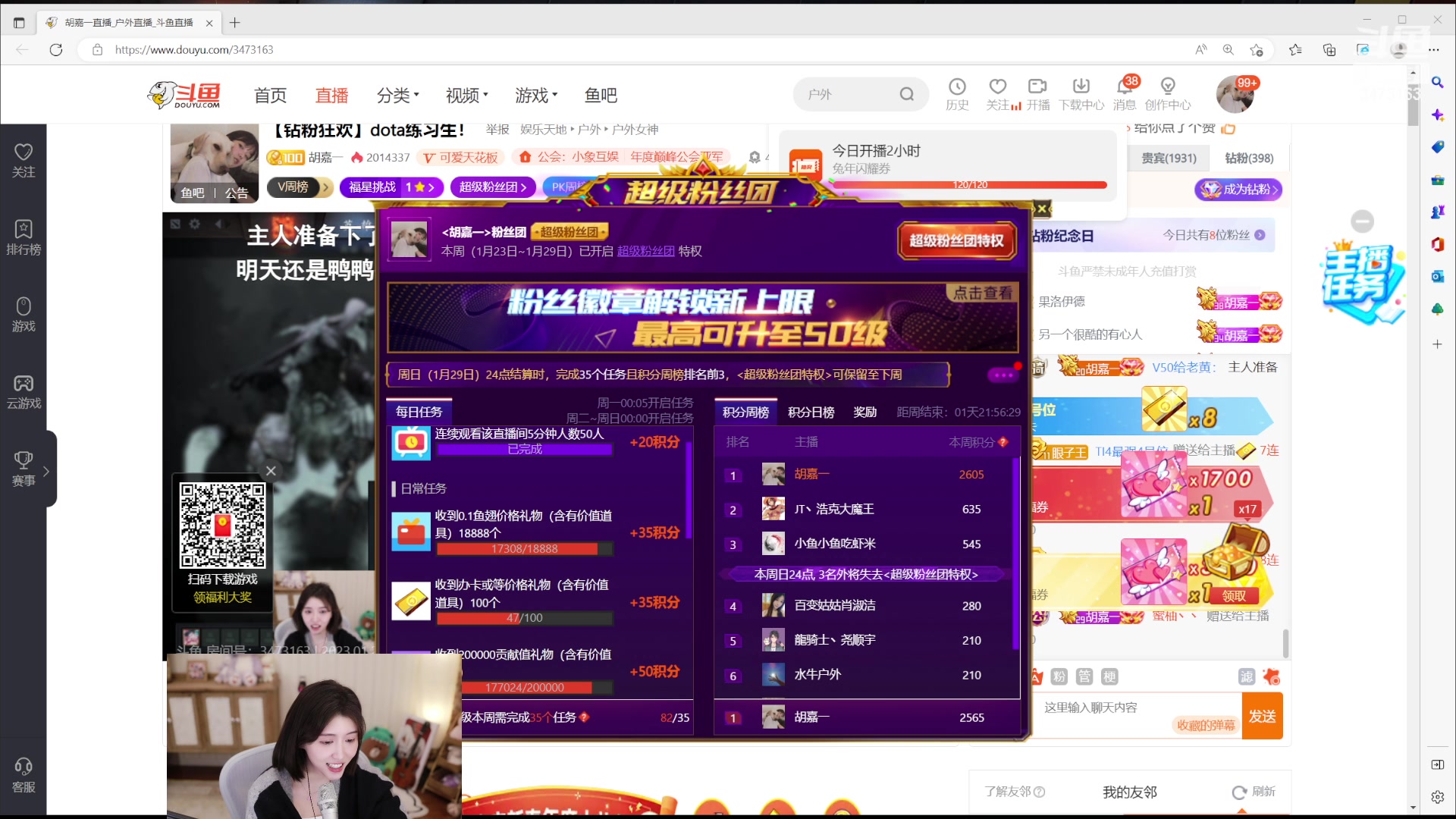The width and height of the screenshot is (1456, 819).
Task: Expand the V周榜 chevron
Action: 325,187
